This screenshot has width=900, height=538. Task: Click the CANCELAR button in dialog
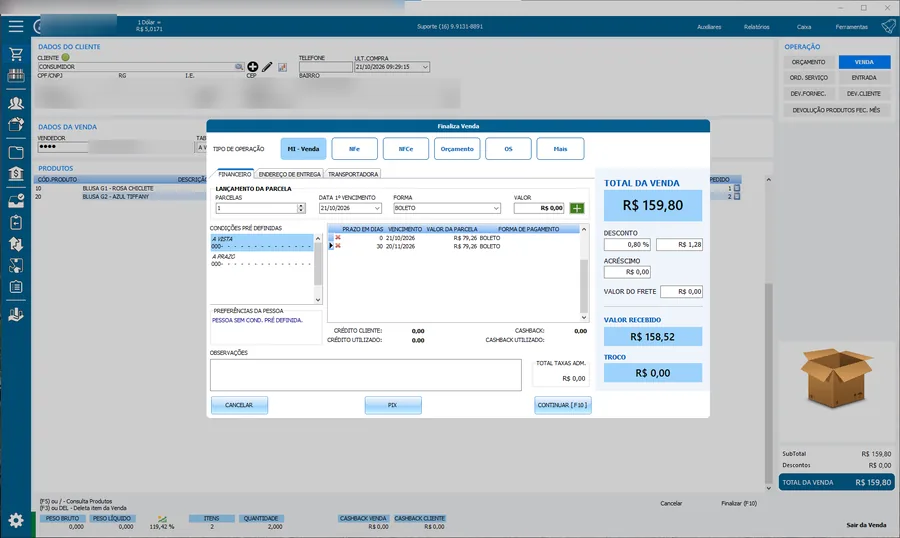pos(239,405)
